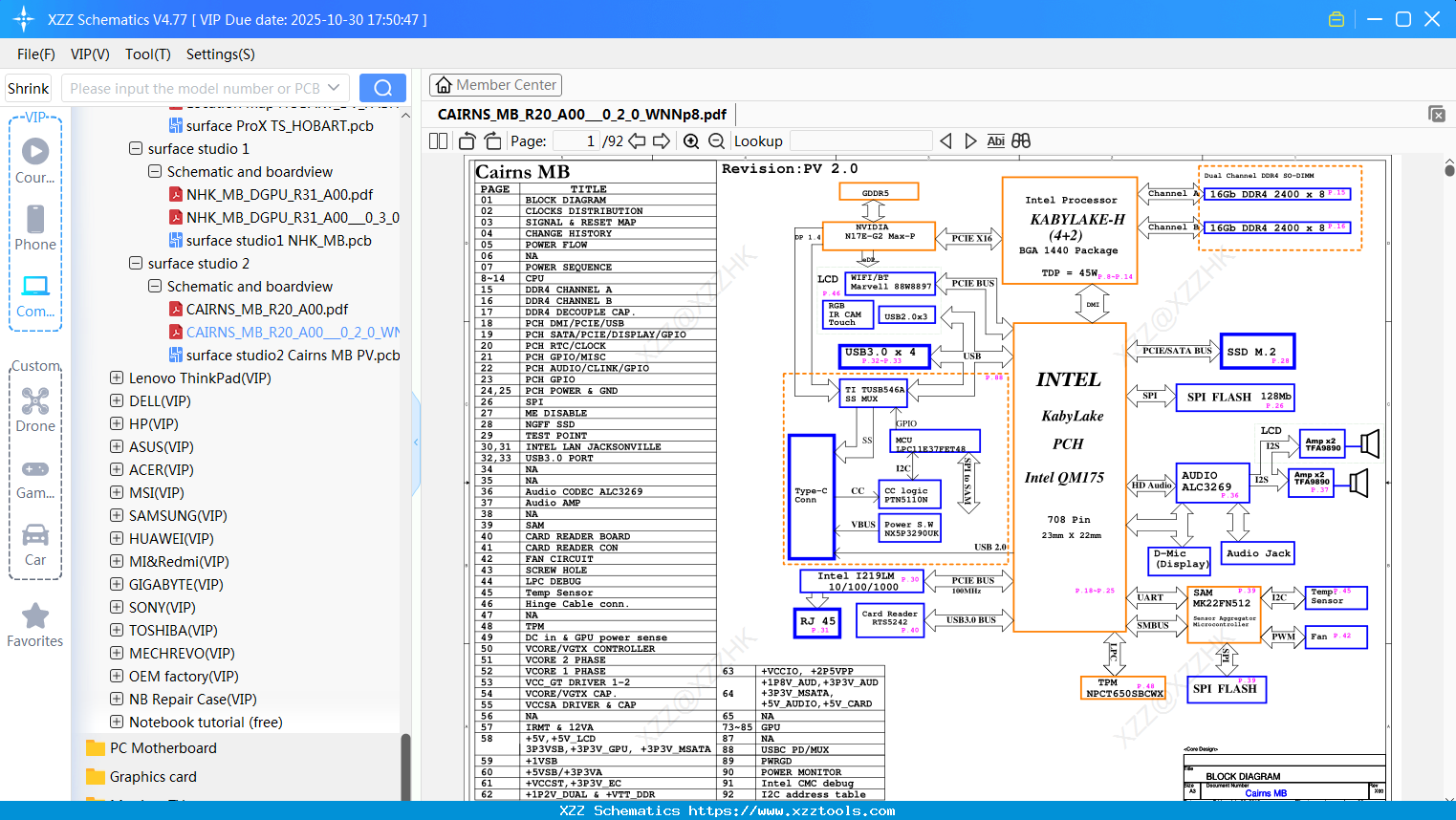Open the Phone category in sidebar

tap(35, 227)
